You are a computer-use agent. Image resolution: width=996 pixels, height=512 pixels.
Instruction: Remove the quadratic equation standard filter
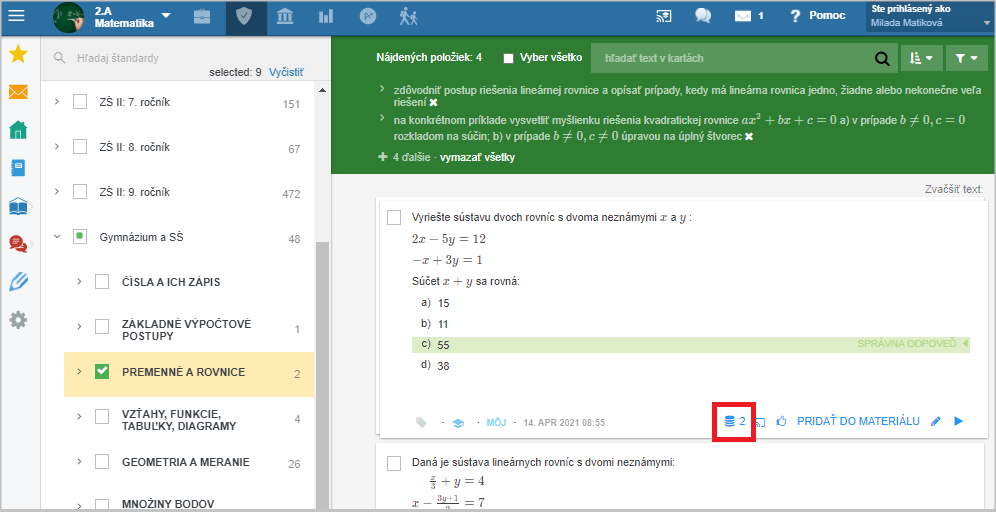(x=748, y=137)
